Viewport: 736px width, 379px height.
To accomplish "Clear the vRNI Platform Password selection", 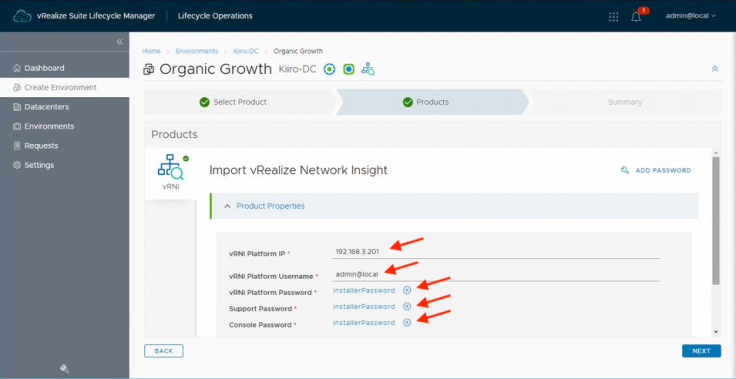I will point(407,290).
